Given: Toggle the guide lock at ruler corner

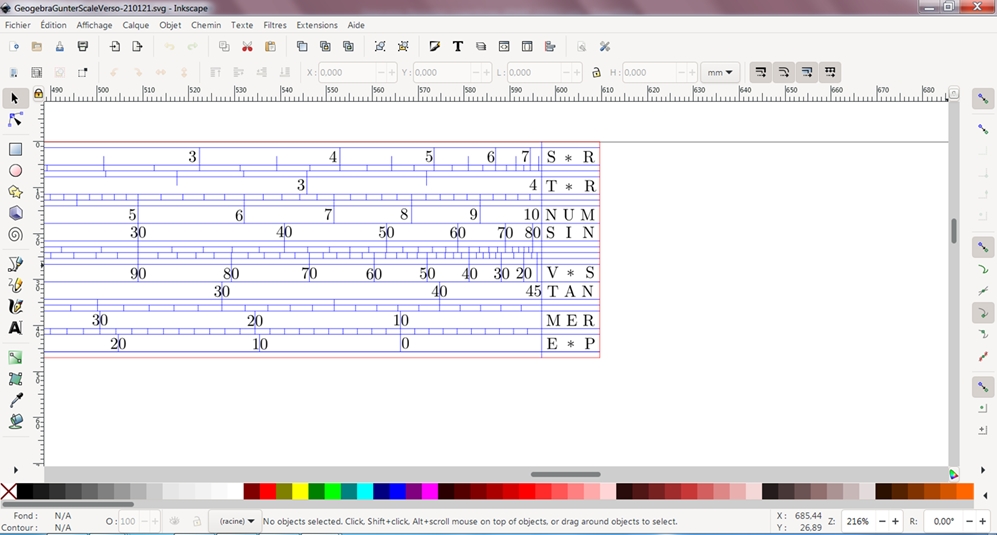Looking at the screenshot, I should click(38, 94).
